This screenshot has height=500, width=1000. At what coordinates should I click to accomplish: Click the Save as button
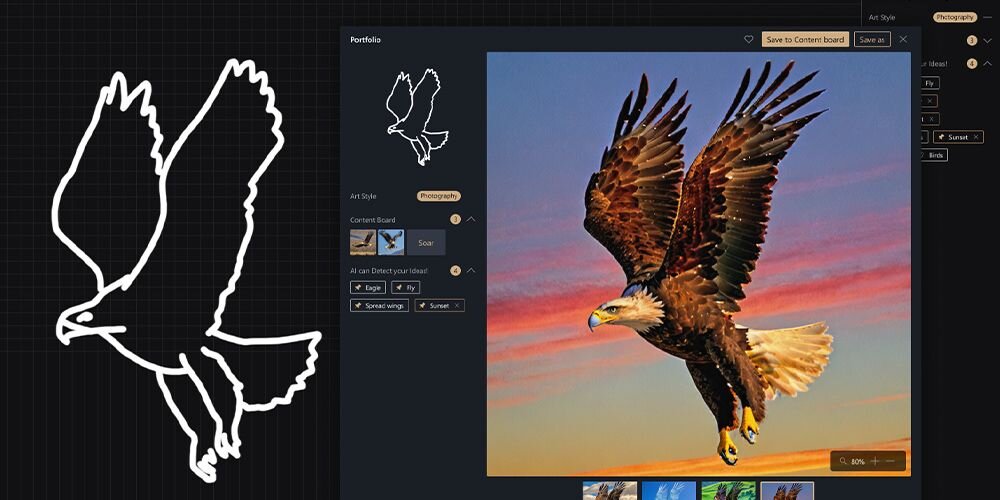(872, 40)
